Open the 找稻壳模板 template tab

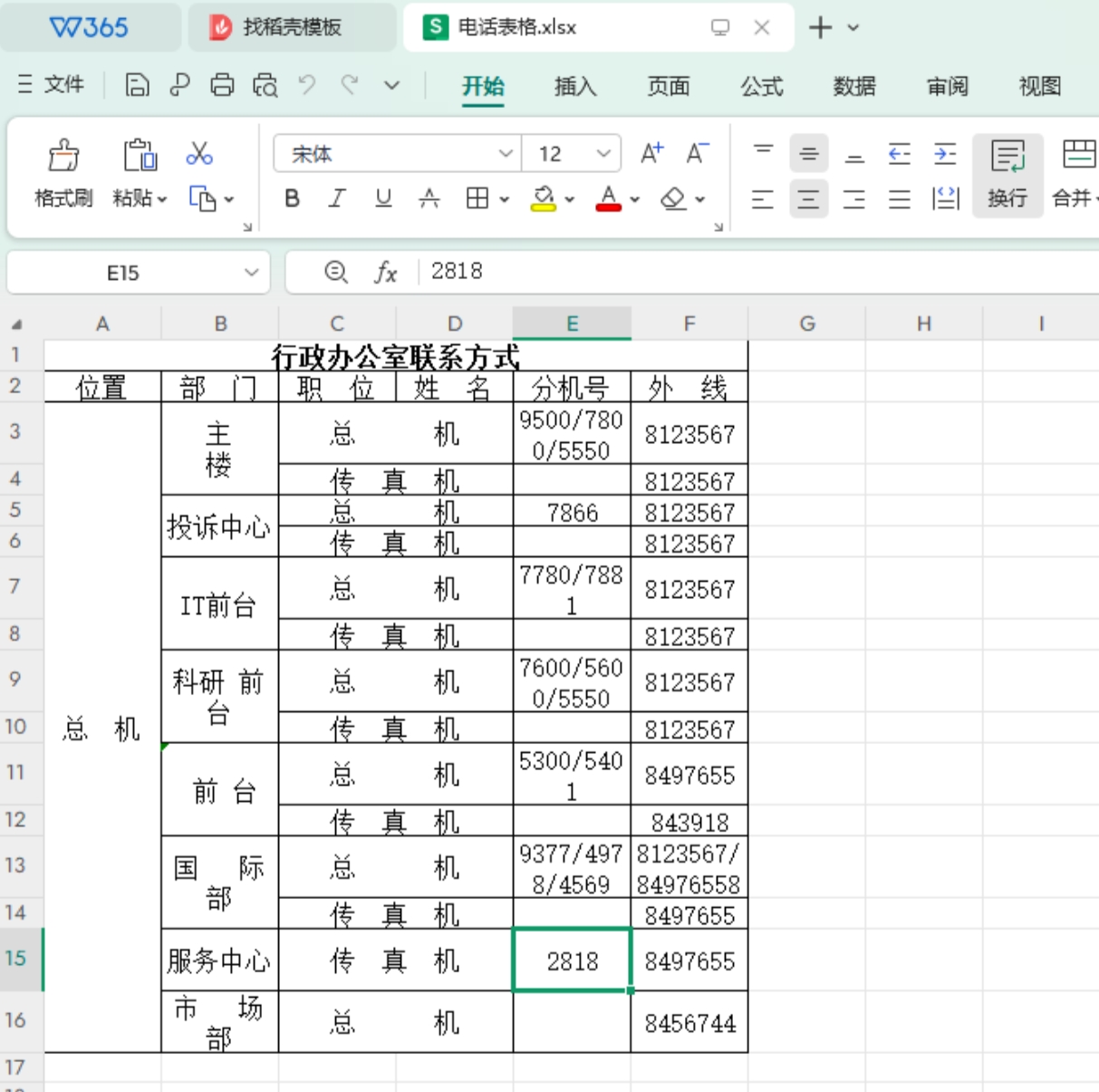tap(292, 27)
